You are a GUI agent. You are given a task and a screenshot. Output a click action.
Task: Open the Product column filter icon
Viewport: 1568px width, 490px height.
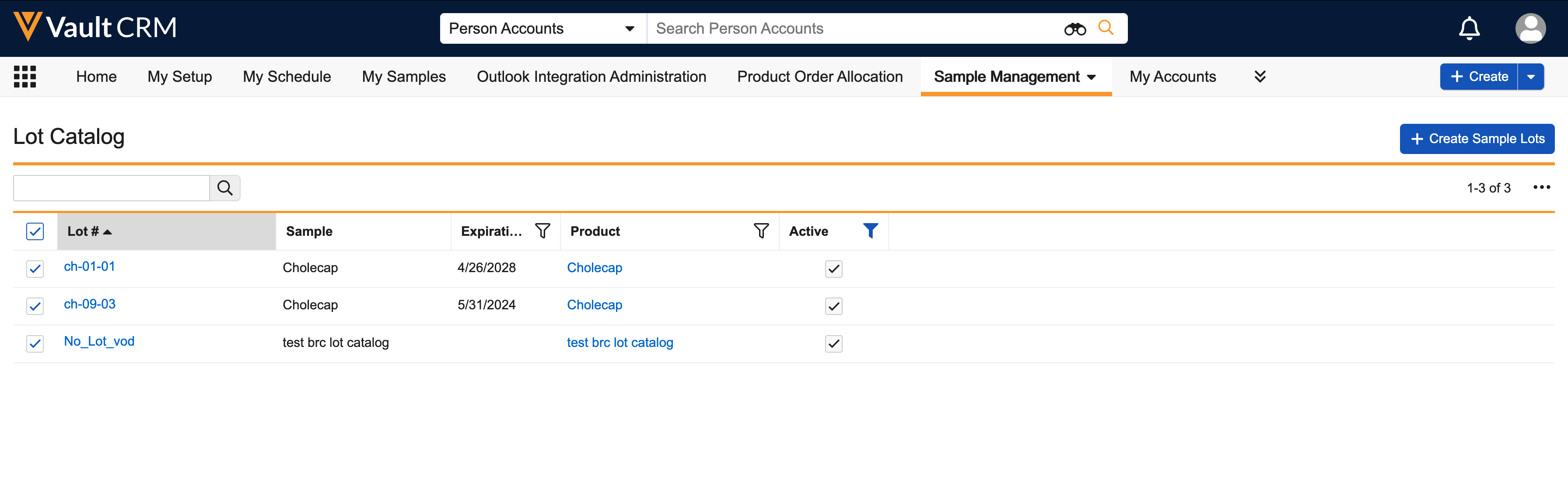[x=760, y=231]
